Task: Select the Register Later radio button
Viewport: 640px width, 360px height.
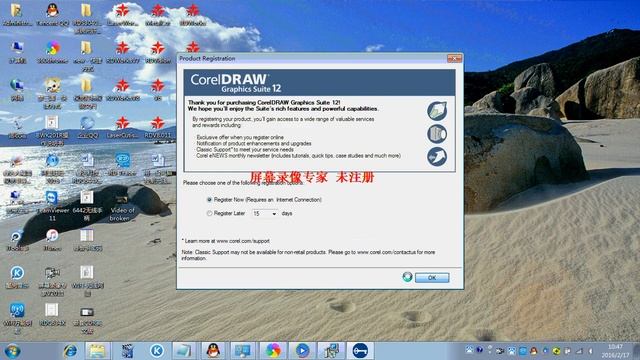Action: tap(209, 213)
